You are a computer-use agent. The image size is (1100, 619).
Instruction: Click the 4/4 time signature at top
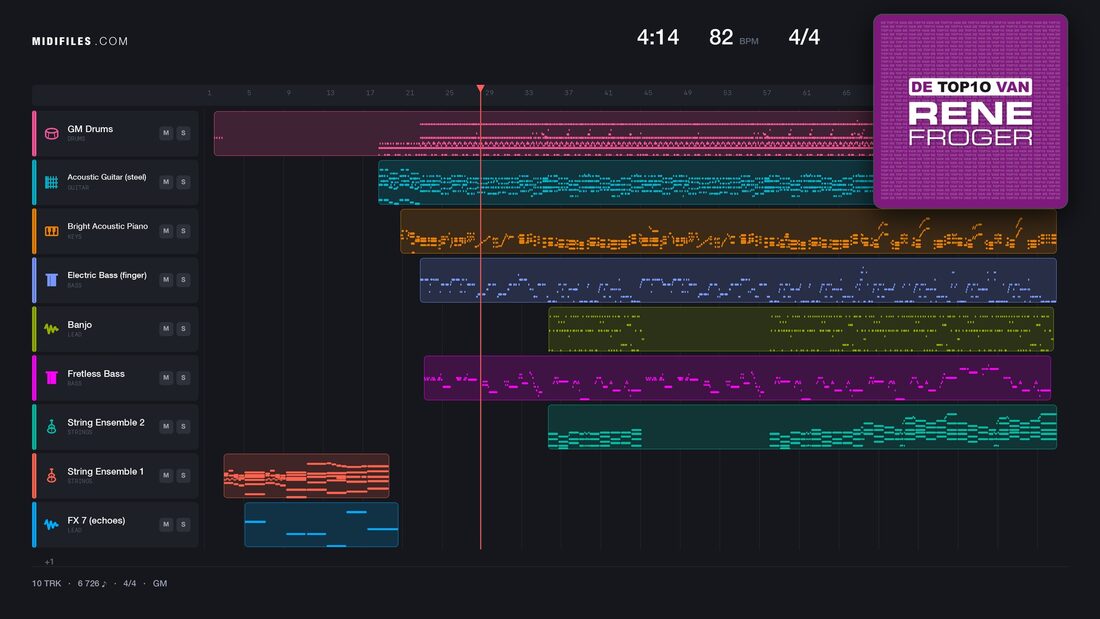[x=804, y=37]
